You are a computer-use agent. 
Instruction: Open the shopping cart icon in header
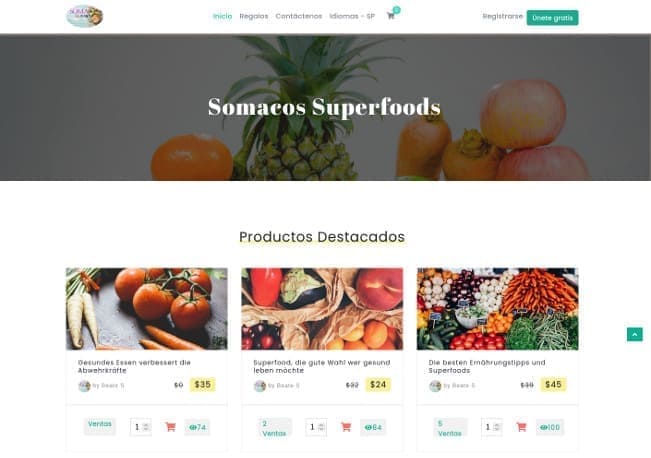(x=391, y=16)
